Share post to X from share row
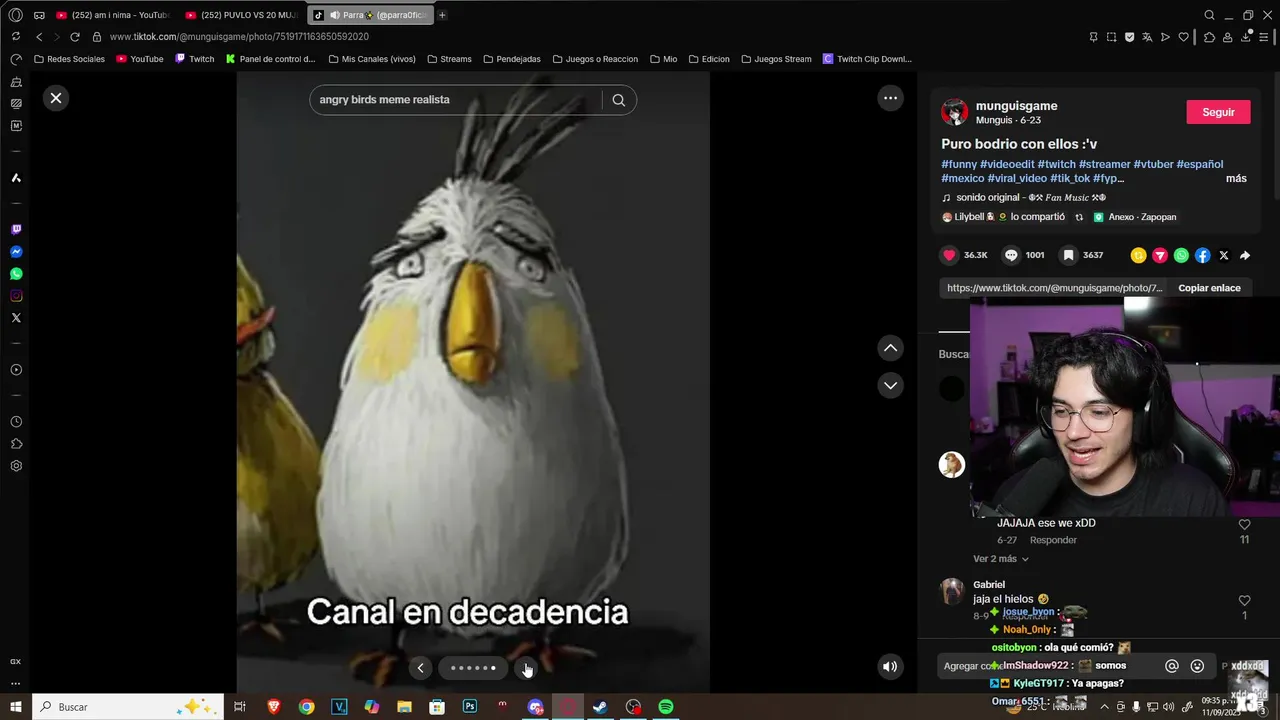 1223,255
